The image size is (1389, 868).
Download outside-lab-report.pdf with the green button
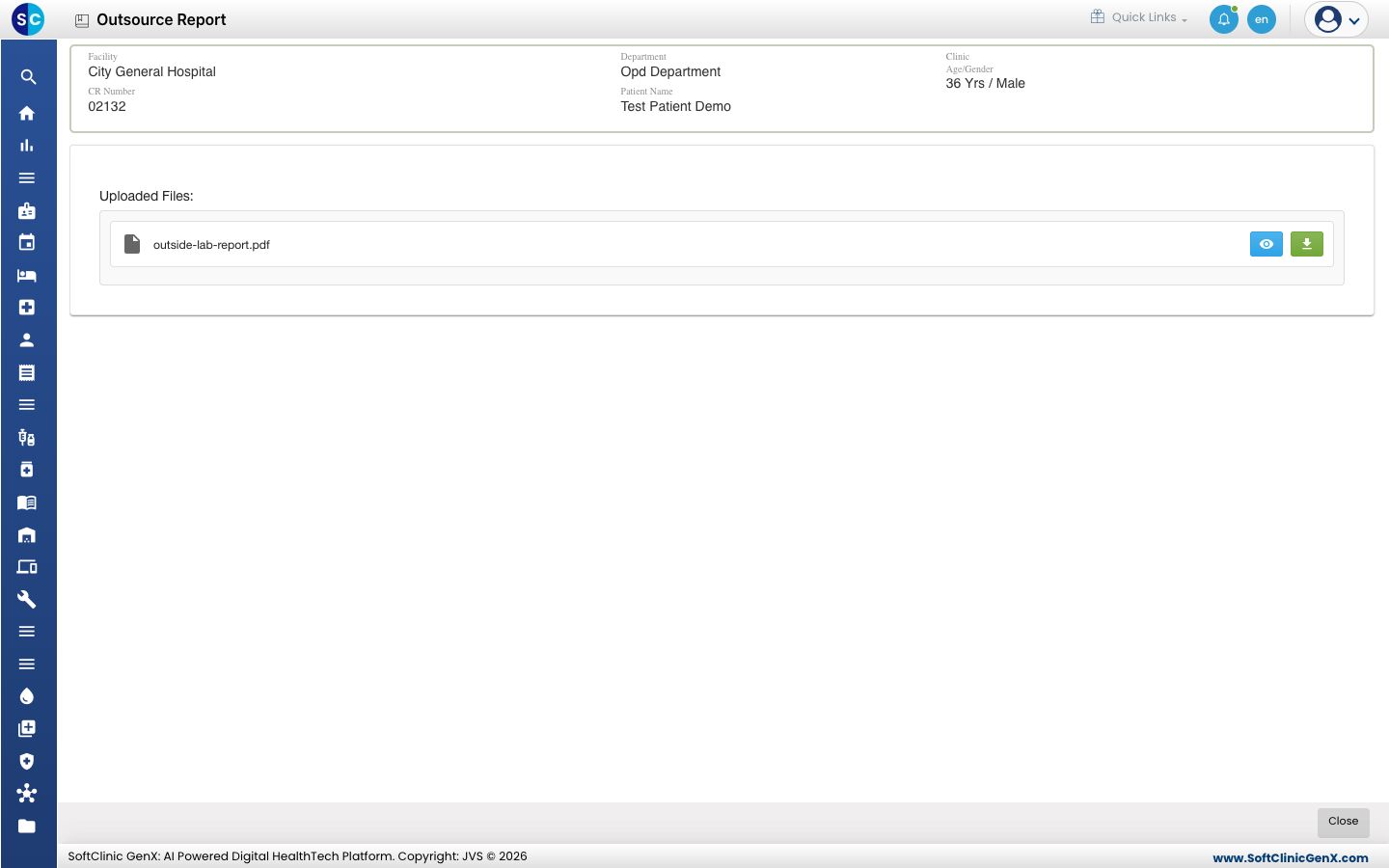coord(1307,244)
